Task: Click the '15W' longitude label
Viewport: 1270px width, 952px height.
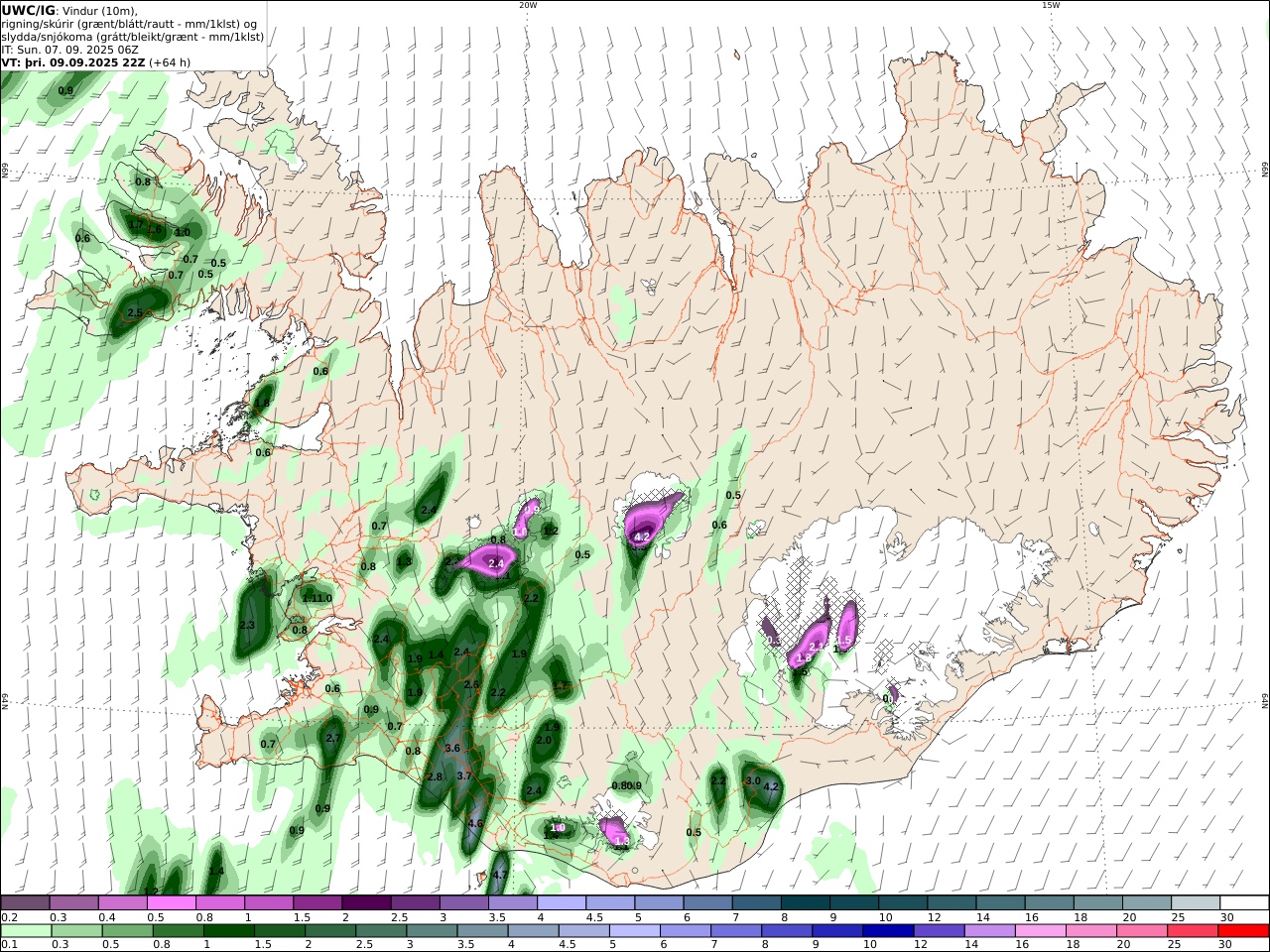Action: click(1051, 5)
